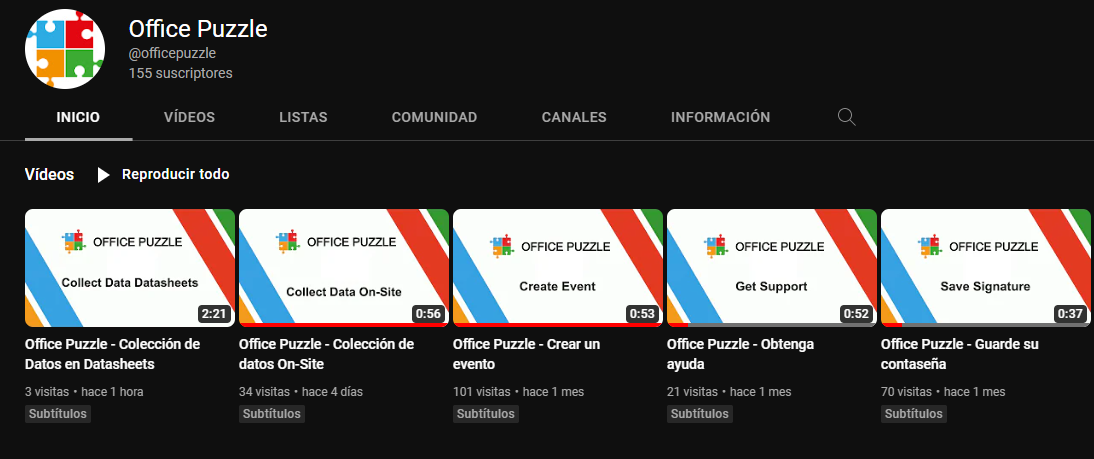Click title 'Office Puzzle - Guarde su contaseña'
1094x459 pixels.
pos(960,354)
